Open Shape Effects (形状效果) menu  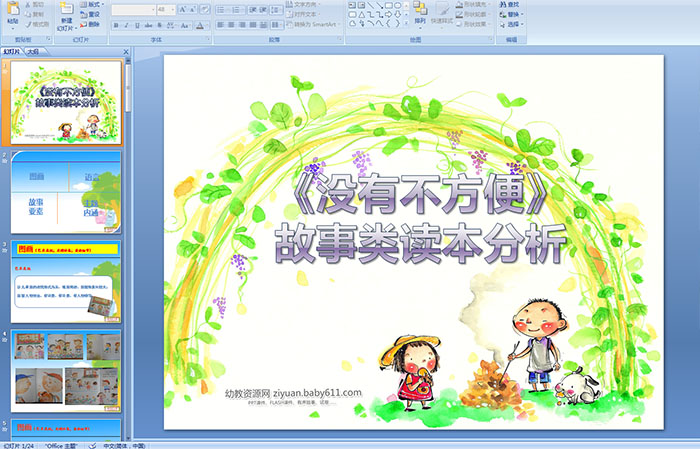coord(471,24)
